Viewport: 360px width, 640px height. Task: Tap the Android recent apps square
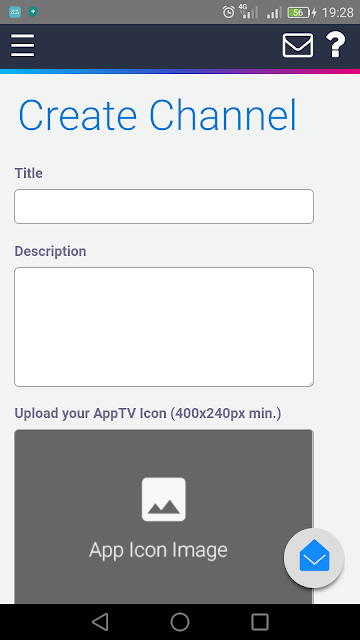coord(260,622)
